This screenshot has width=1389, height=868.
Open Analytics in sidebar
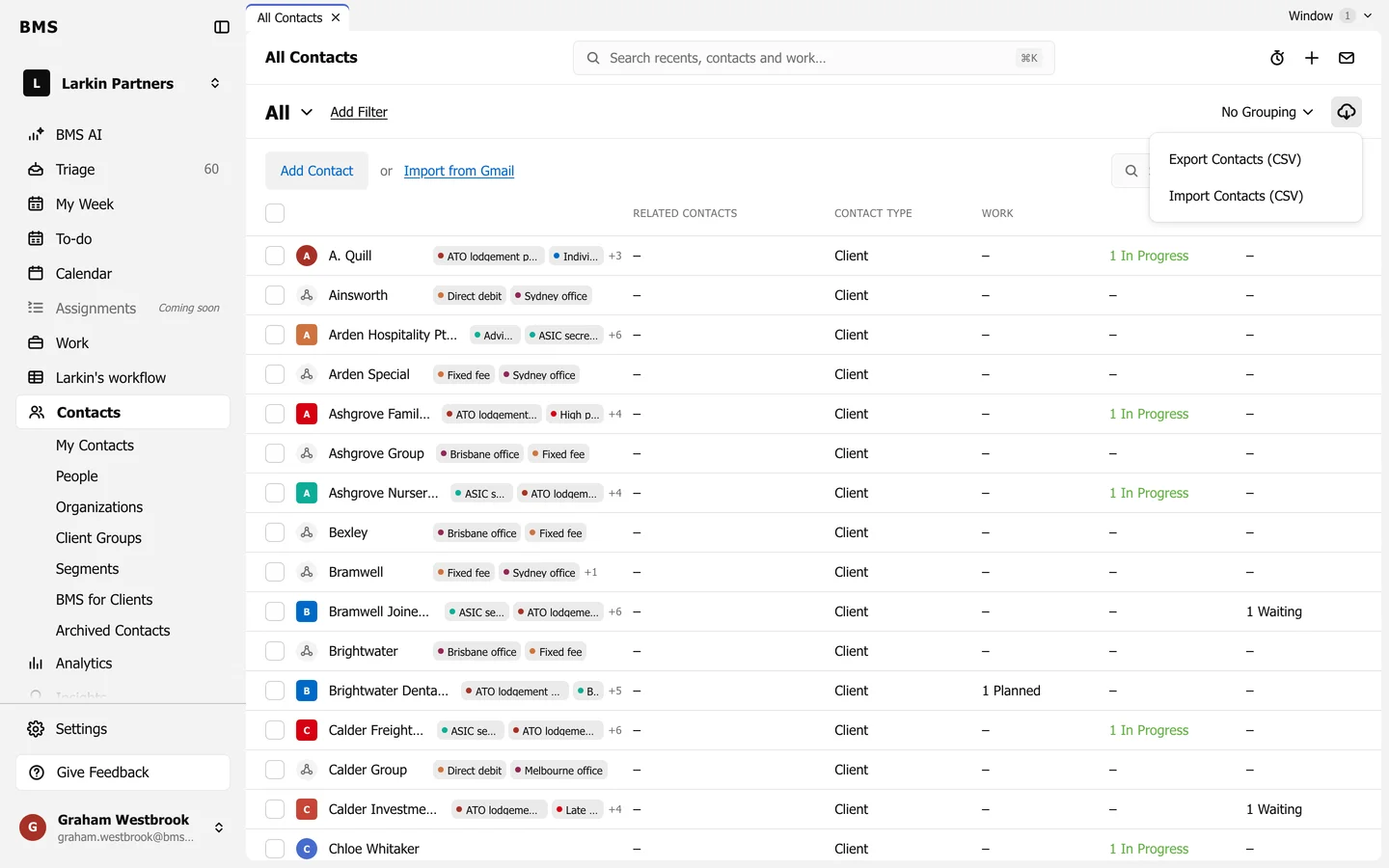123,664
